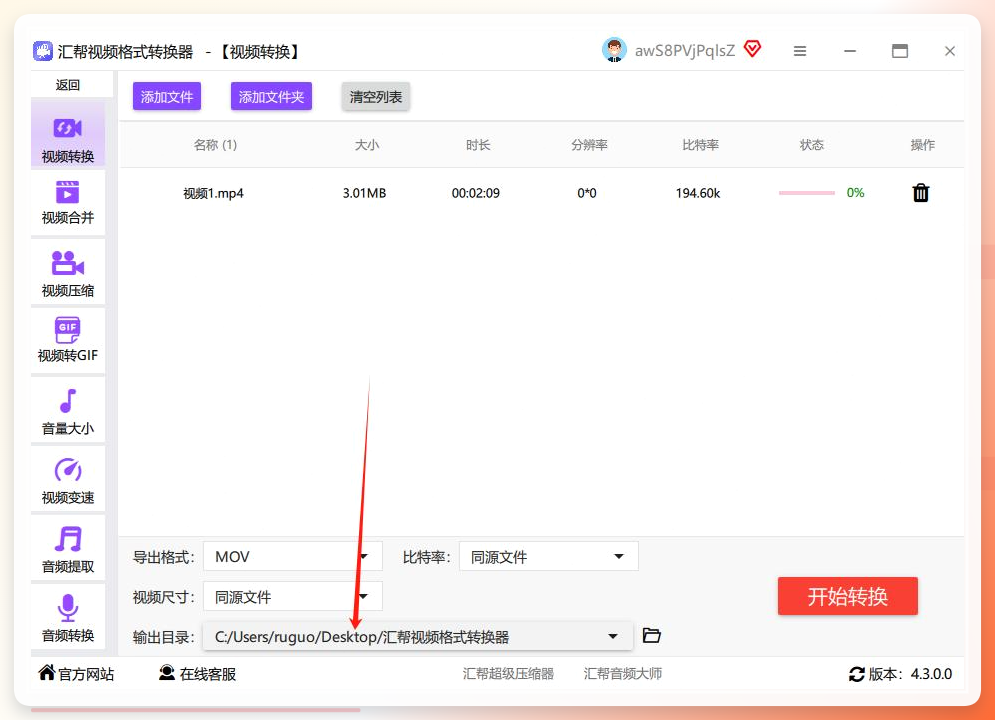
Task: Click the 添加文件夹 button
Action: click(272, 96)
